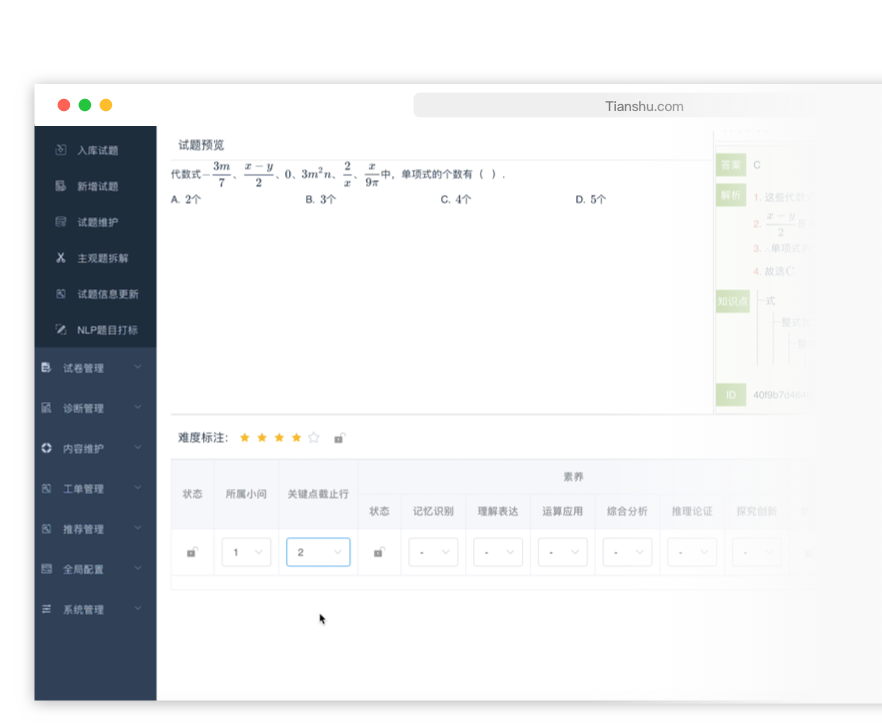
Task: Toggle the lock next to difficulty stars
Action: pyautogui.click(x=339, y=438)
